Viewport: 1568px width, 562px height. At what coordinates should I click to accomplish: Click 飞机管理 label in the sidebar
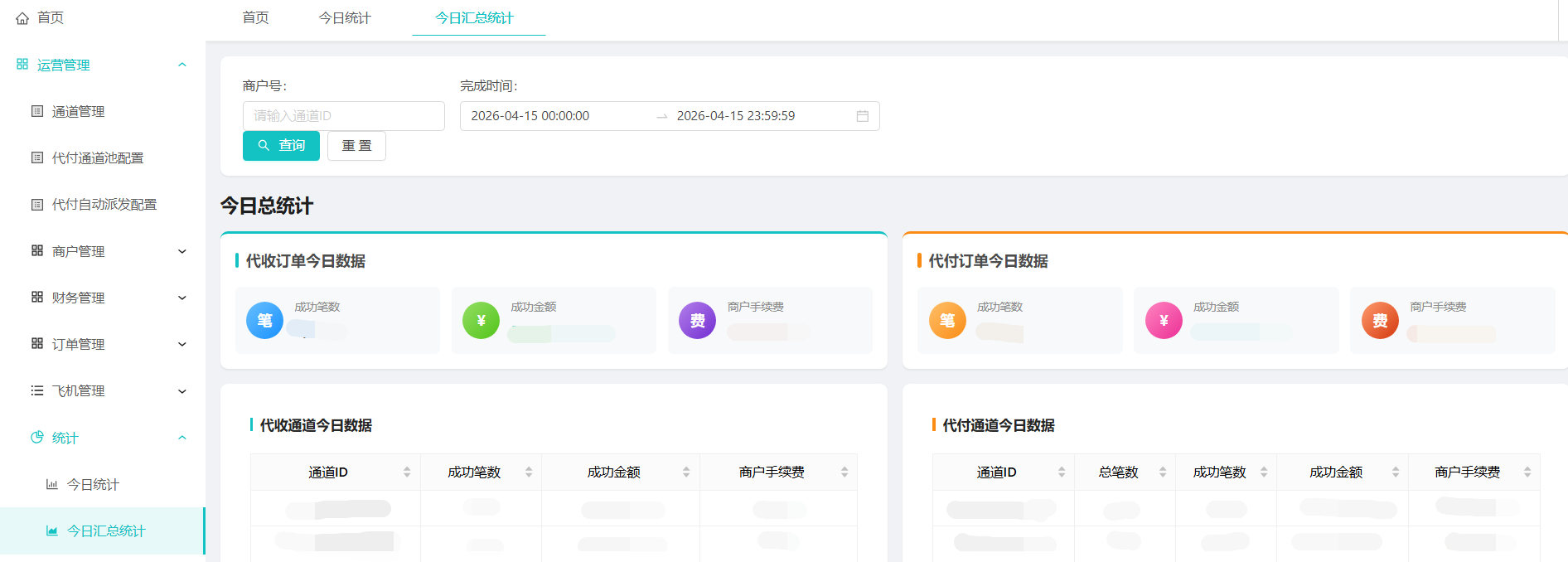[78, 390]
